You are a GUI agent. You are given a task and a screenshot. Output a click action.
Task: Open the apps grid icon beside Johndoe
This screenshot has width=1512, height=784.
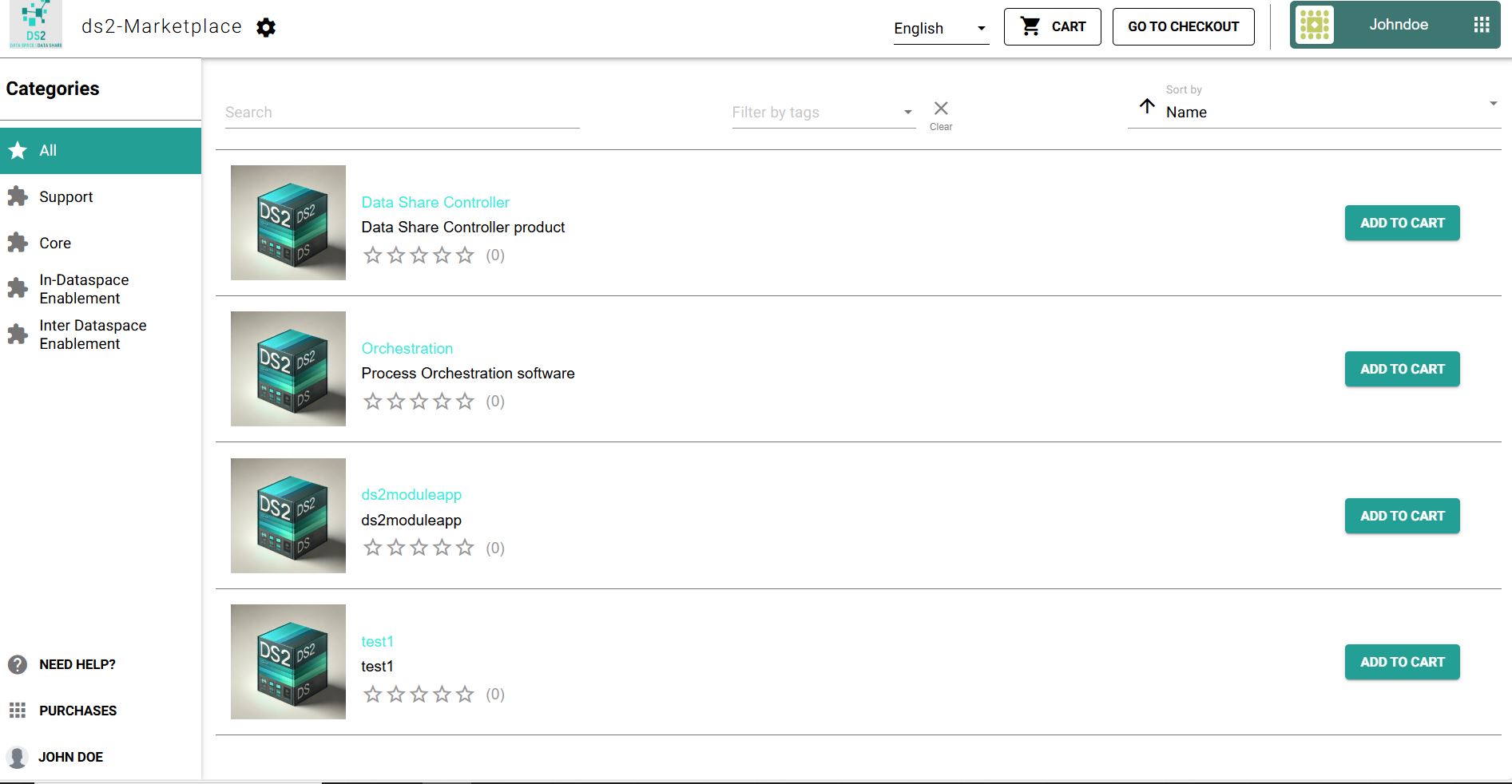click(1481, 25)
